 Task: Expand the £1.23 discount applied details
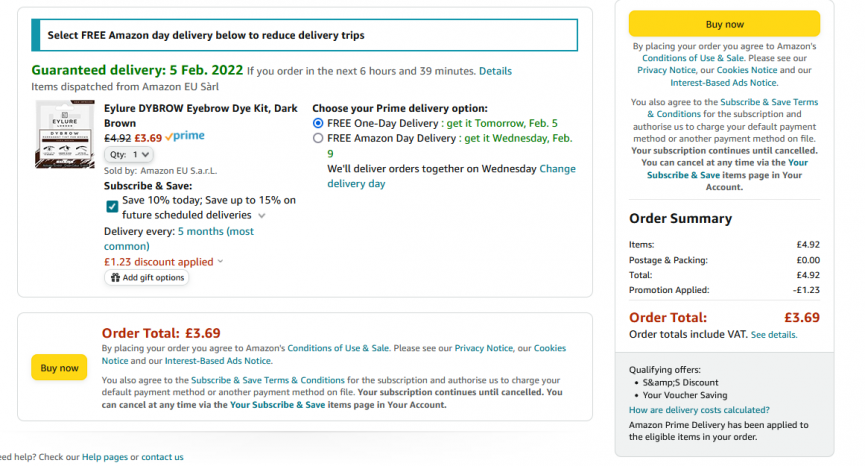pyautogui.click(x=164, y=262)
